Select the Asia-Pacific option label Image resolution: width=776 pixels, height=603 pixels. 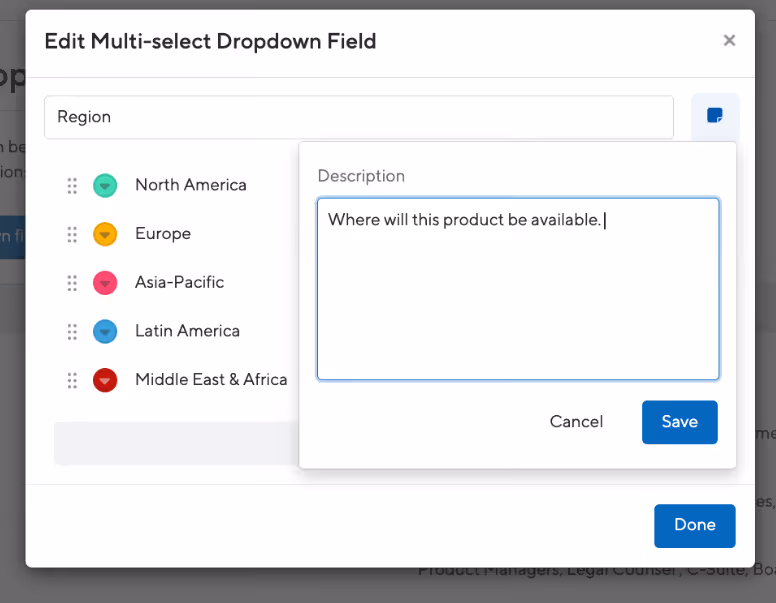point(179,282)
